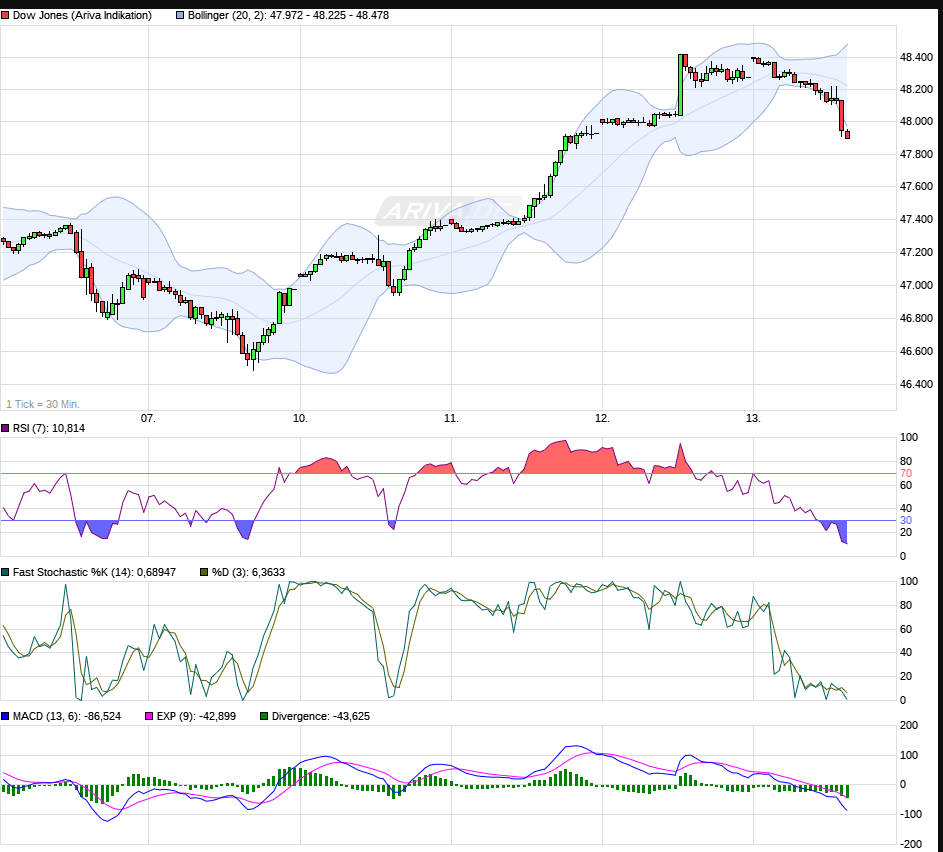Click the magenta EXP legend swatch
The image size is (943, 852).
(150, 716)
